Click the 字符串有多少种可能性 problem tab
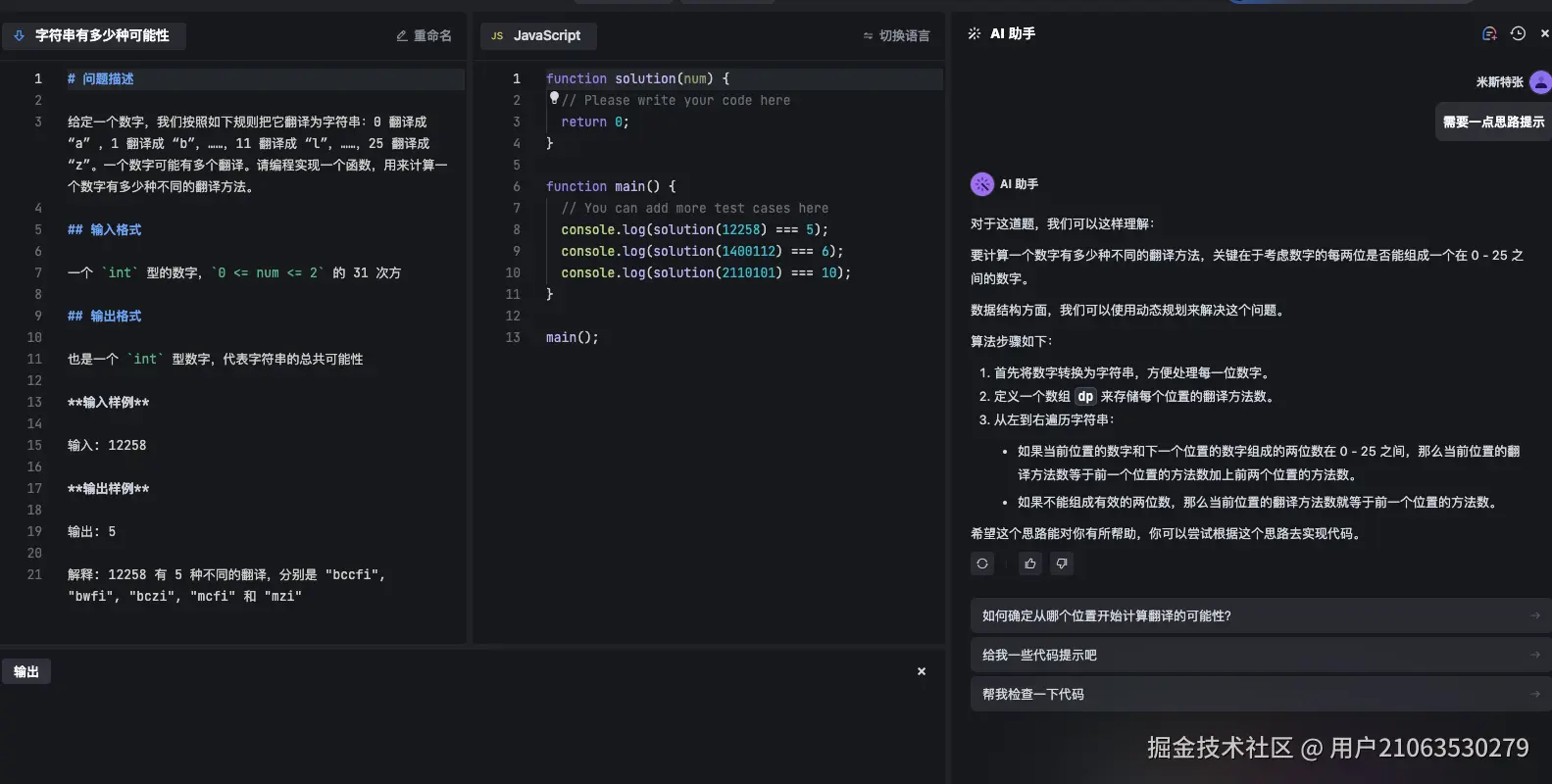Viewport: 1552px width, 784px height. (94, 35)
